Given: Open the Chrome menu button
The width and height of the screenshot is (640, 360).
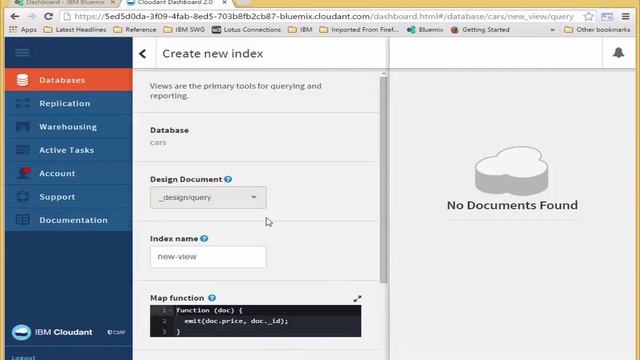Looking at the screenshot, I should [625, 16].
